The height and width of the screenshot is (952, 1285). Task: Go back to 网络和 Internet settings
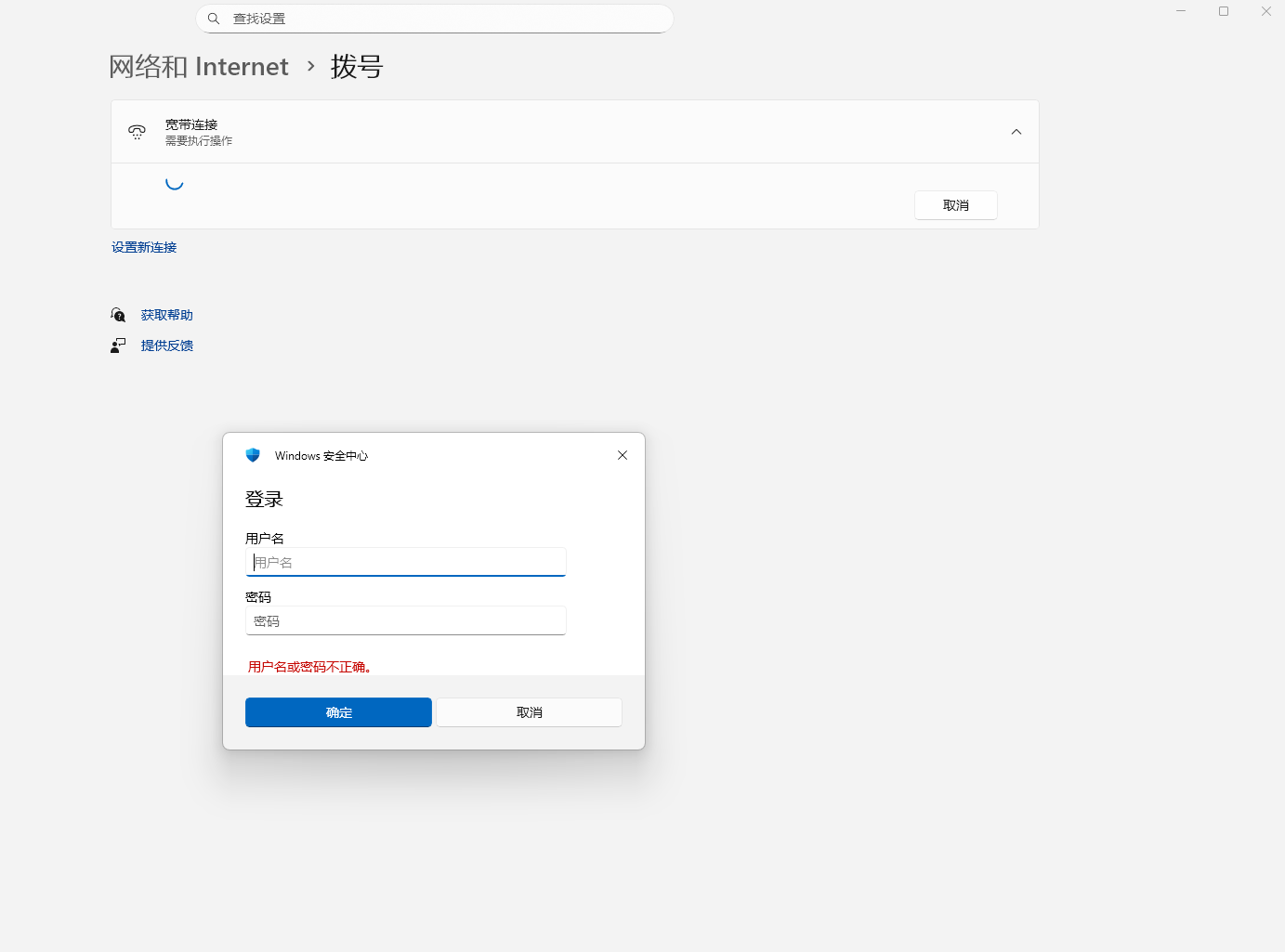(199, 66)
